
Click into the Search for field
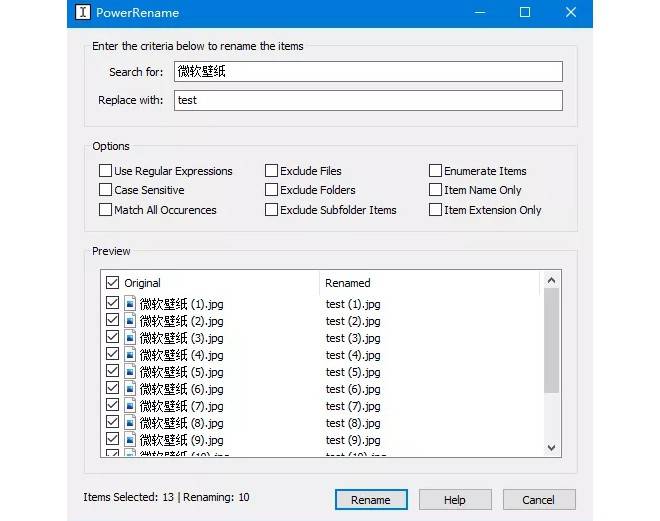point(368,72)
